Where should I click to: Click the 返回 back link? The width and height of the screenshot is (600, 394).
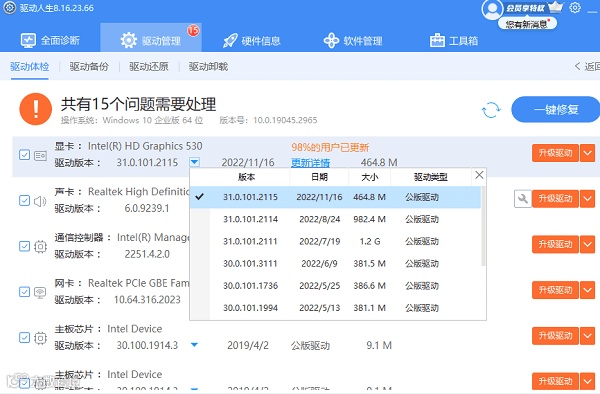coord(587,67)
